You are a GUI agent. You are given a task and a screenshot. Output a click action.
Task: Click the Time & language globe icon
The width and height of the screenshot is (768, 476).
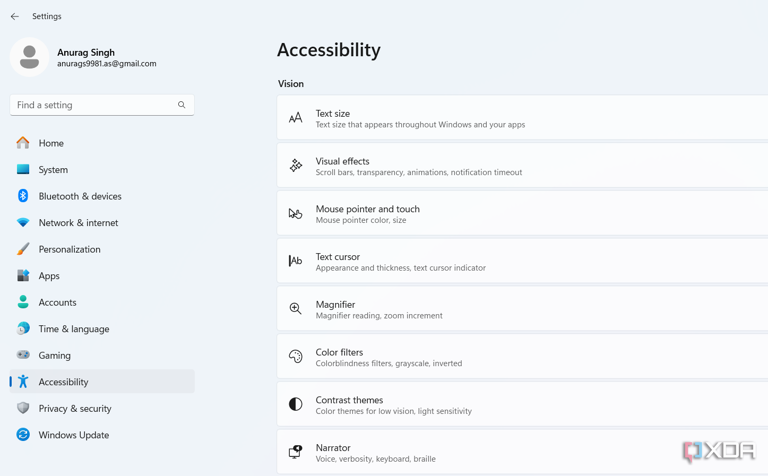click(23, 328)
